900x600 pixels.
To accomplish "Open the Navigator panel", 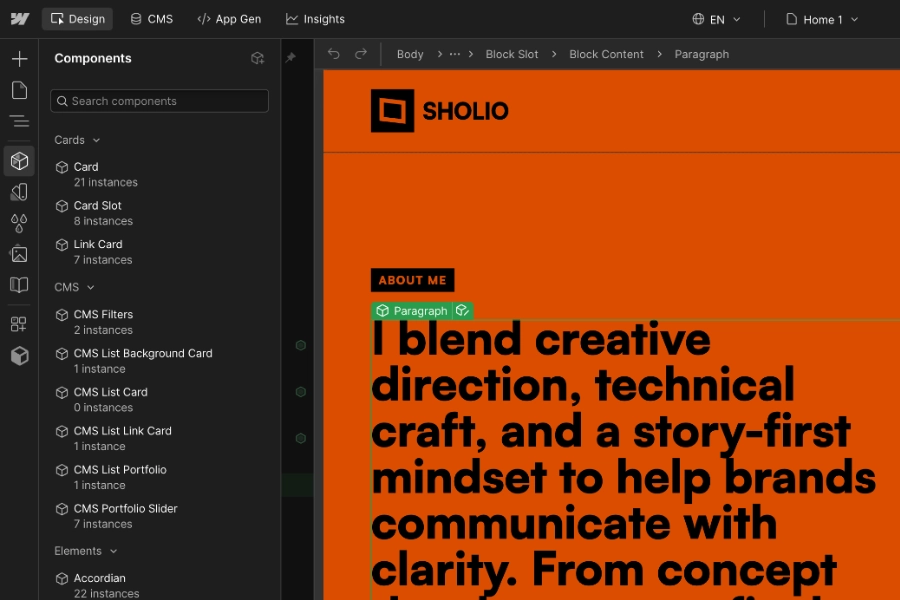I will click(18, 121).
